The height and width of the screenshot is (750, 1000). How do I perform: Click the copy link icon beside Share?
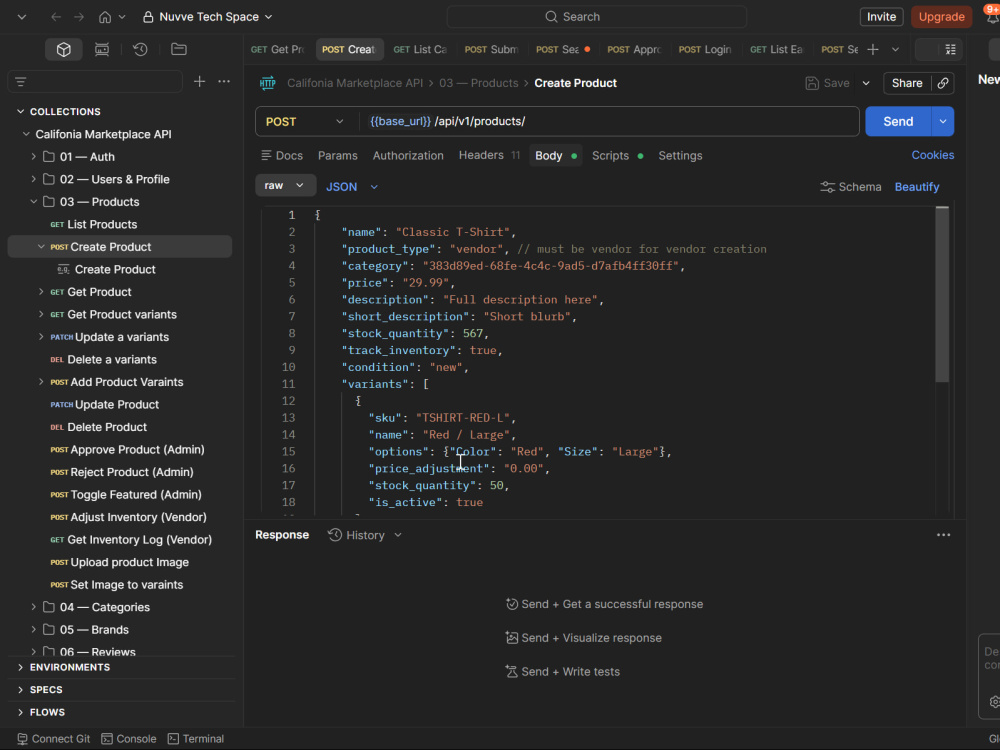pyautogui.click(x=943, y=83)
